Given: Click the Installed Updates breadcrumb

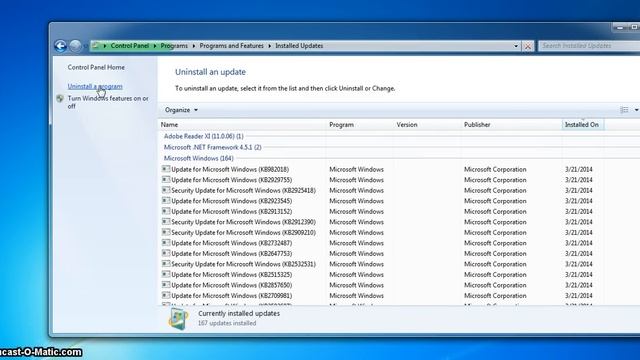Looking at the screenshot, I should pos(299,46).
